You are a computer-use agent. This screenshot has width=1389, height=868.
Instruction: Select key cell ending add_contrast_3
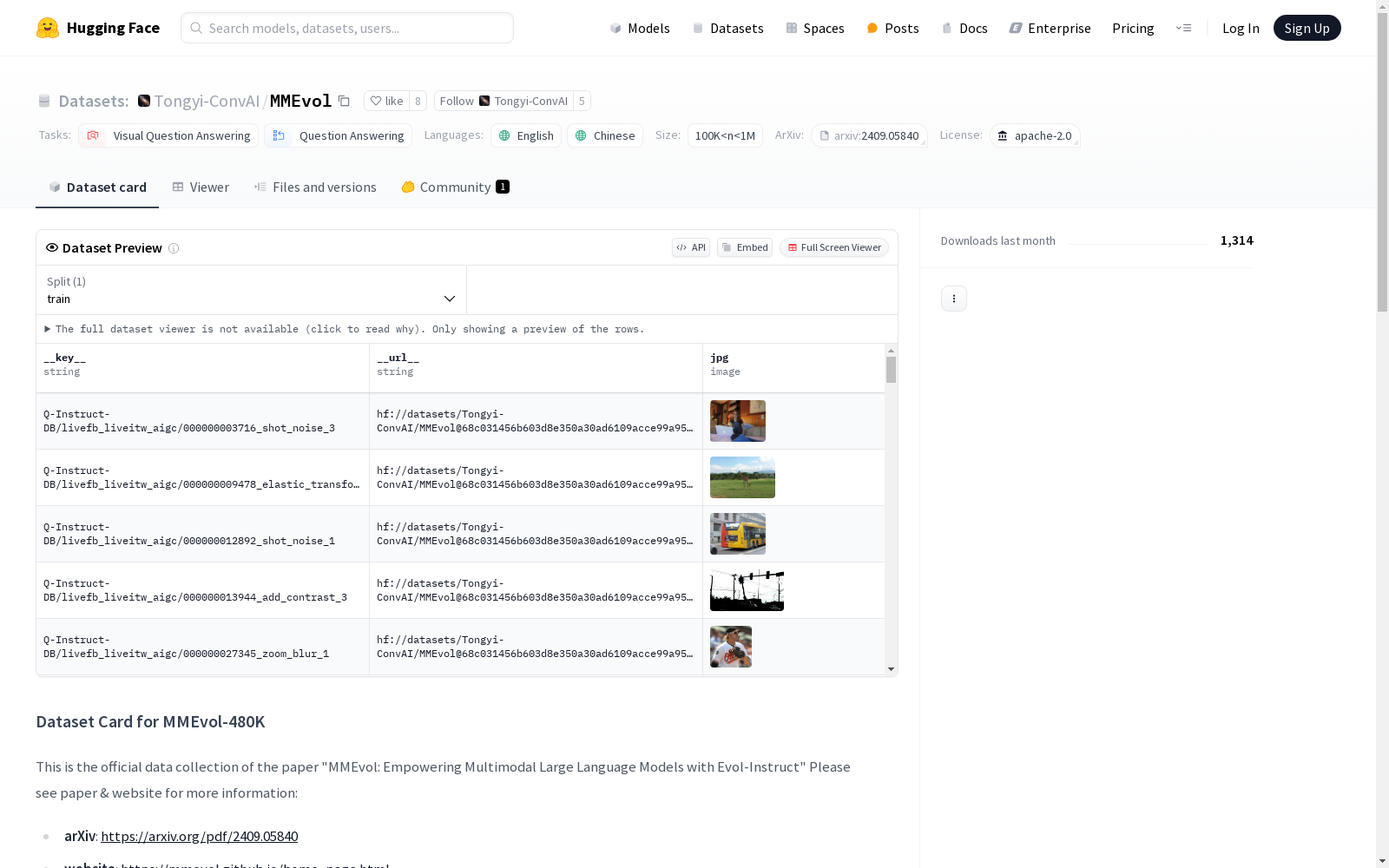(203, 590)
